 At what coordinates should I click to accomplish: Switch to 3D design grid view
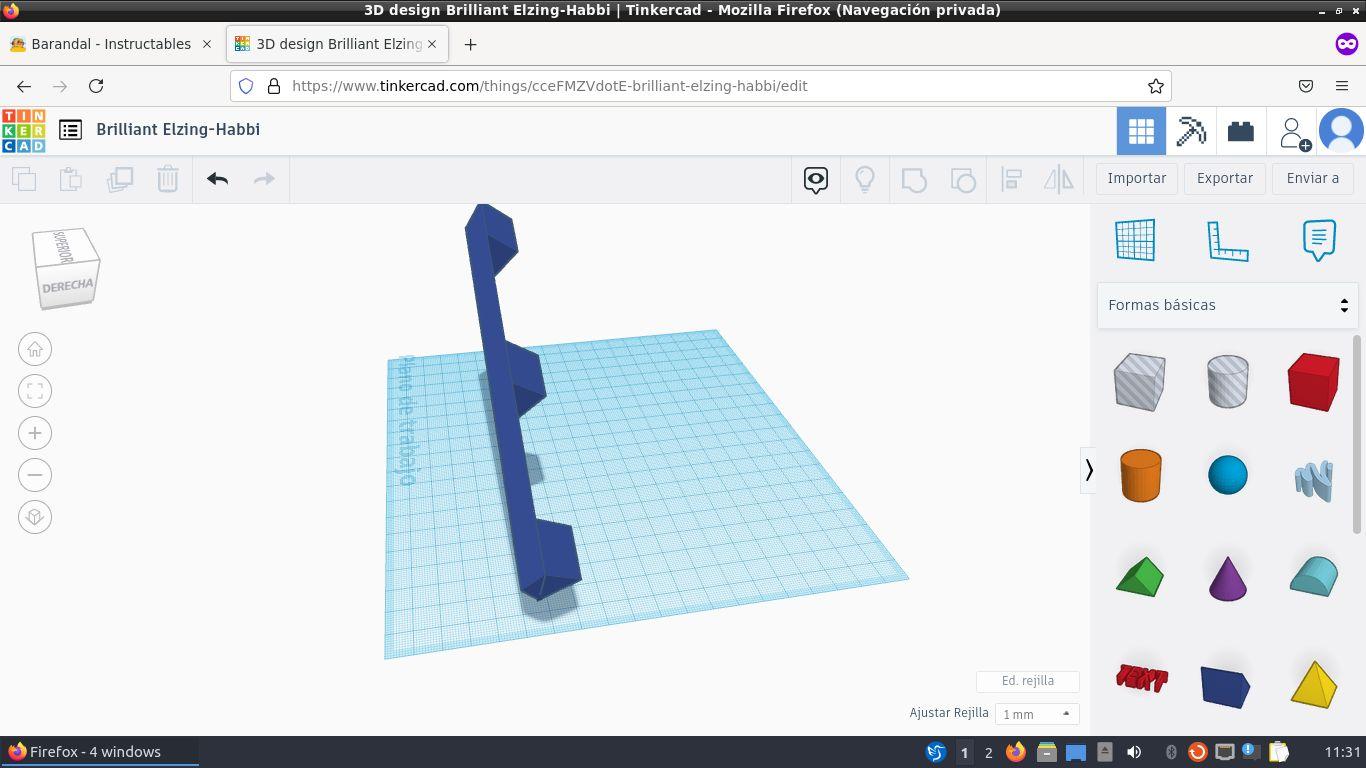(1141, 131)
